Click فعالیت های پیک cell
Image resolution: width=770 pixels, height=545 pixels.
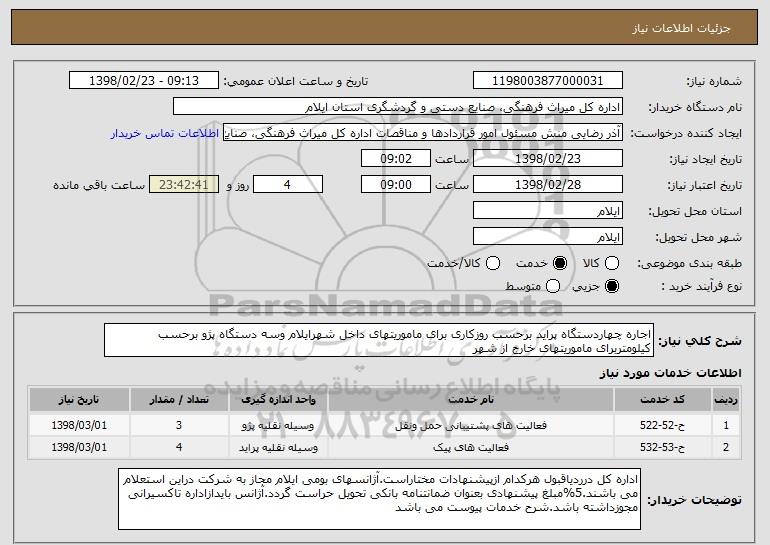471,447
